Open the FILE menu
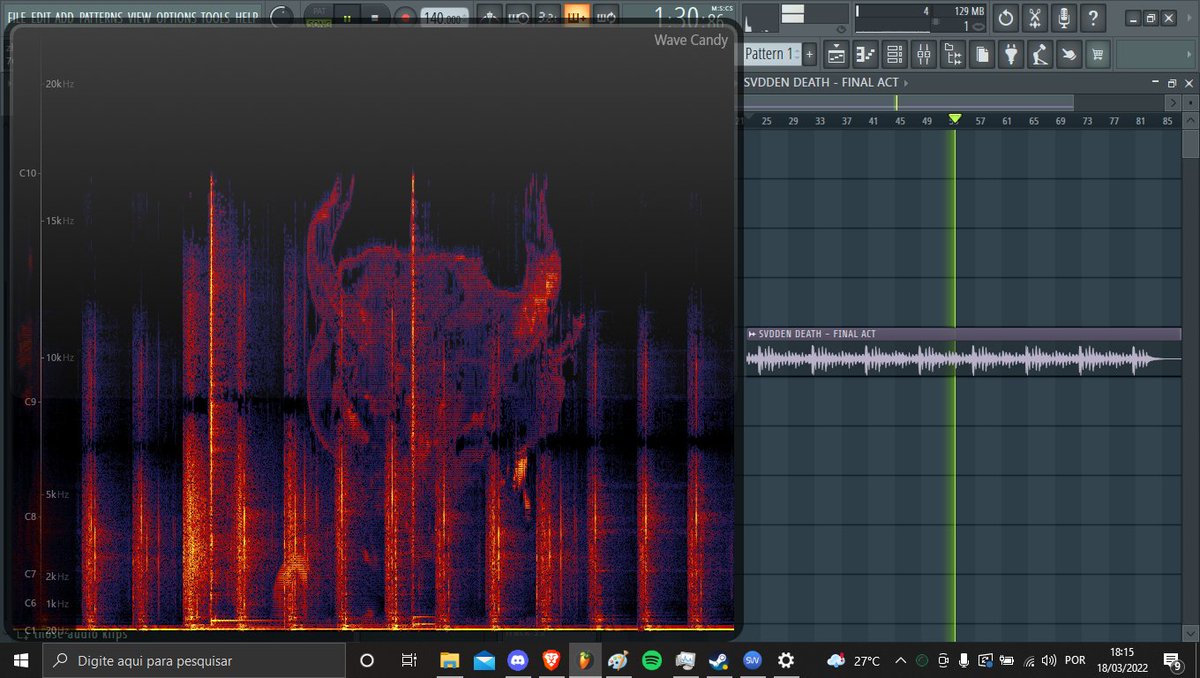The height and width of the screenshot is (678, 1200). tap(17, 17)
